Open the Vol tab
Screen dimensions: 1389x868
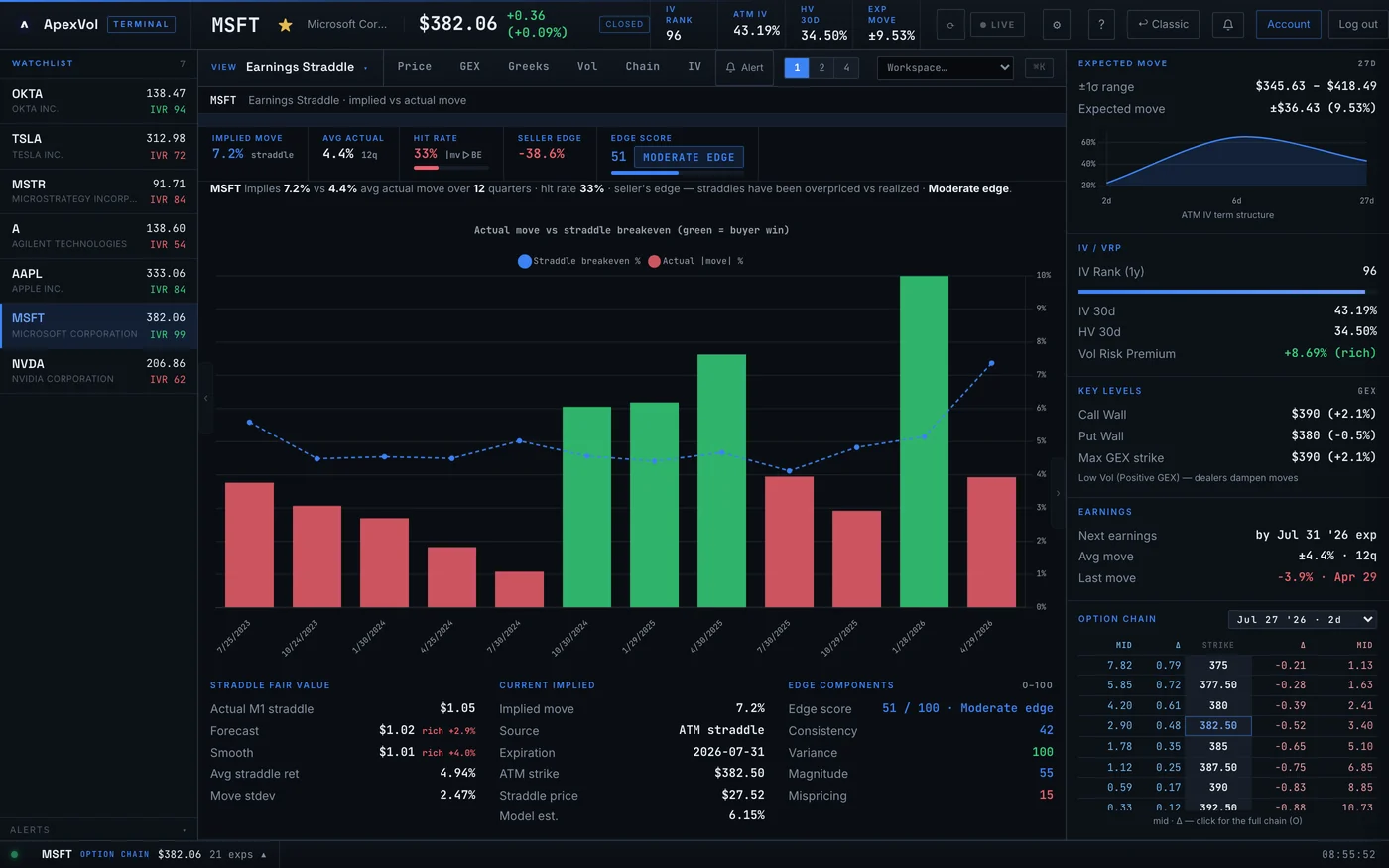click(587, 66)
